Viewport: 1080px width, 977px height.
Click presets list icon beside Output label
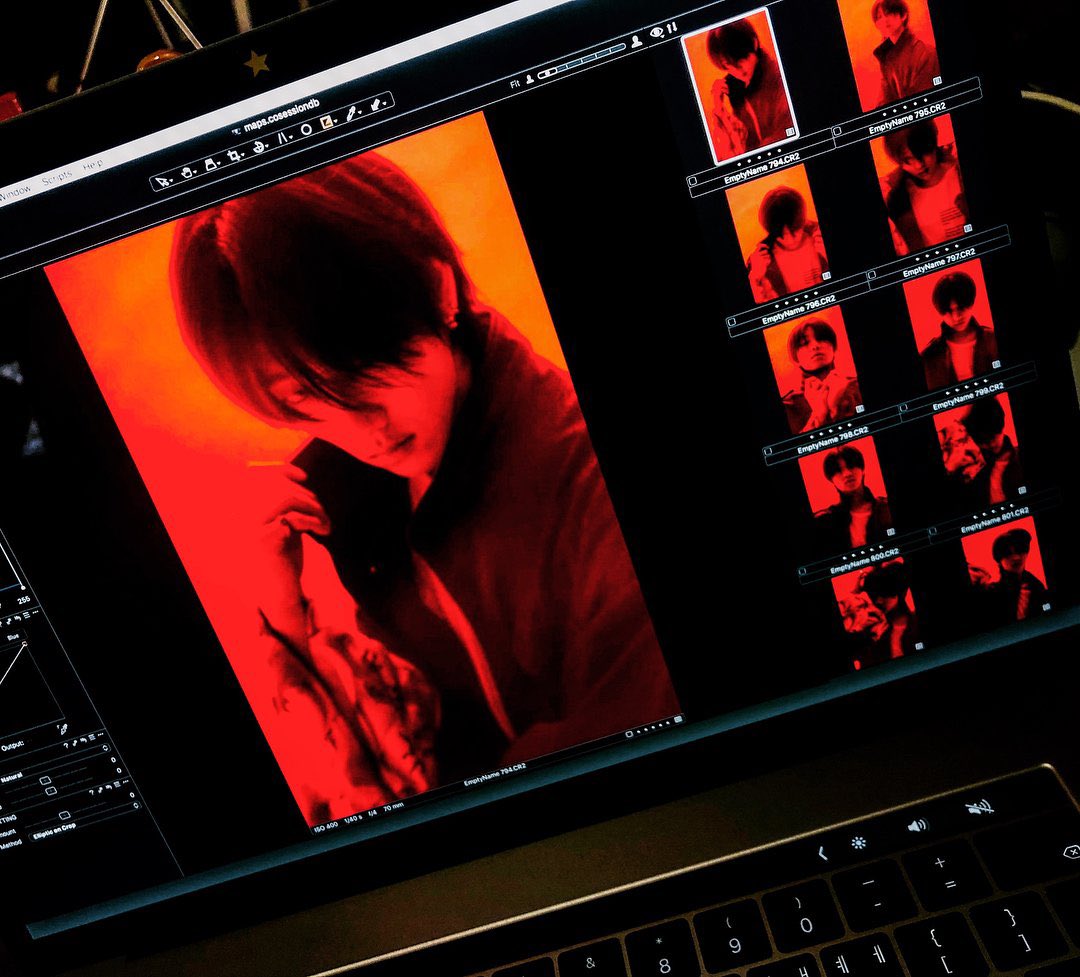92,737
